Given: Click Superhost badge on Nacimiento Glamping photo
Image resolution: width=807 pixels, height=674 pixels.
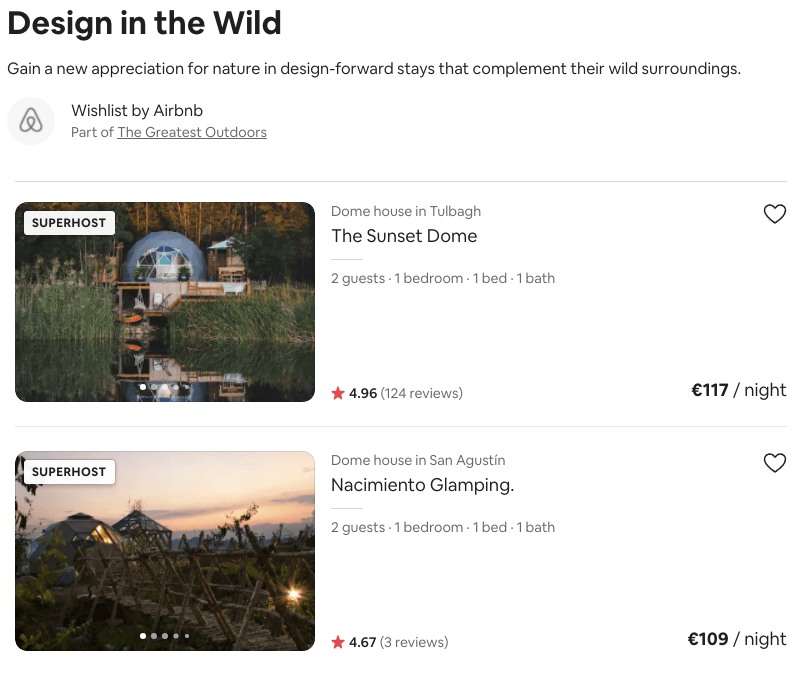Looking at the screenshot, I should click(x=69, y=472).
